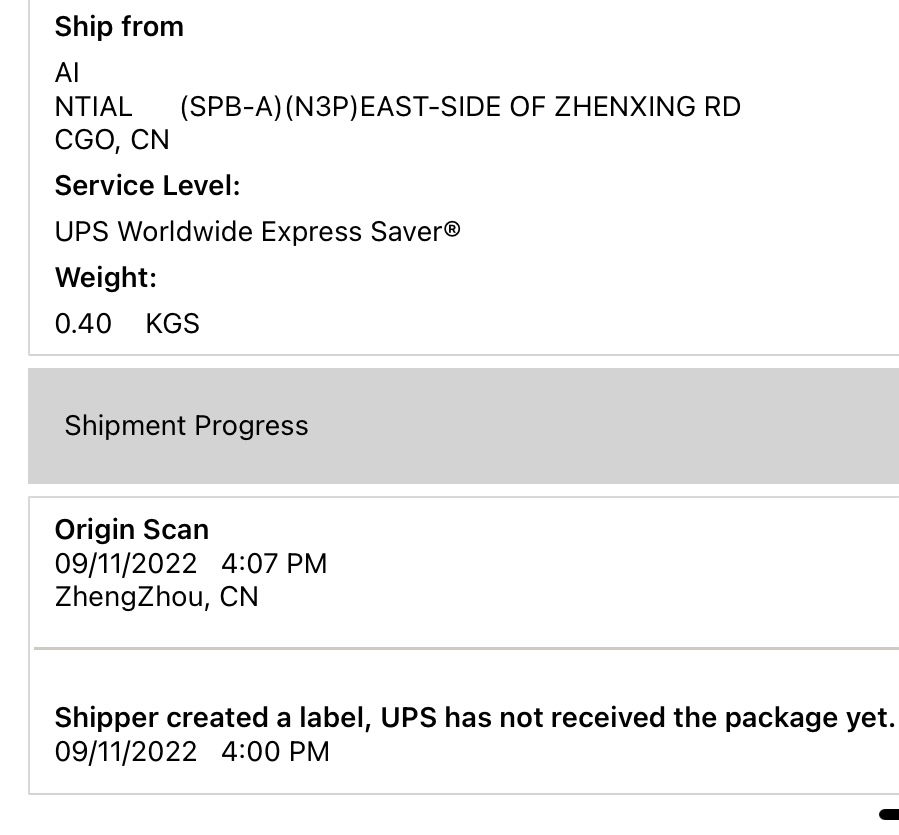This screenshot has width=899, height=835.
Task: Select the East-Side of Zhenxing Rd address
Action: point(550,106)
